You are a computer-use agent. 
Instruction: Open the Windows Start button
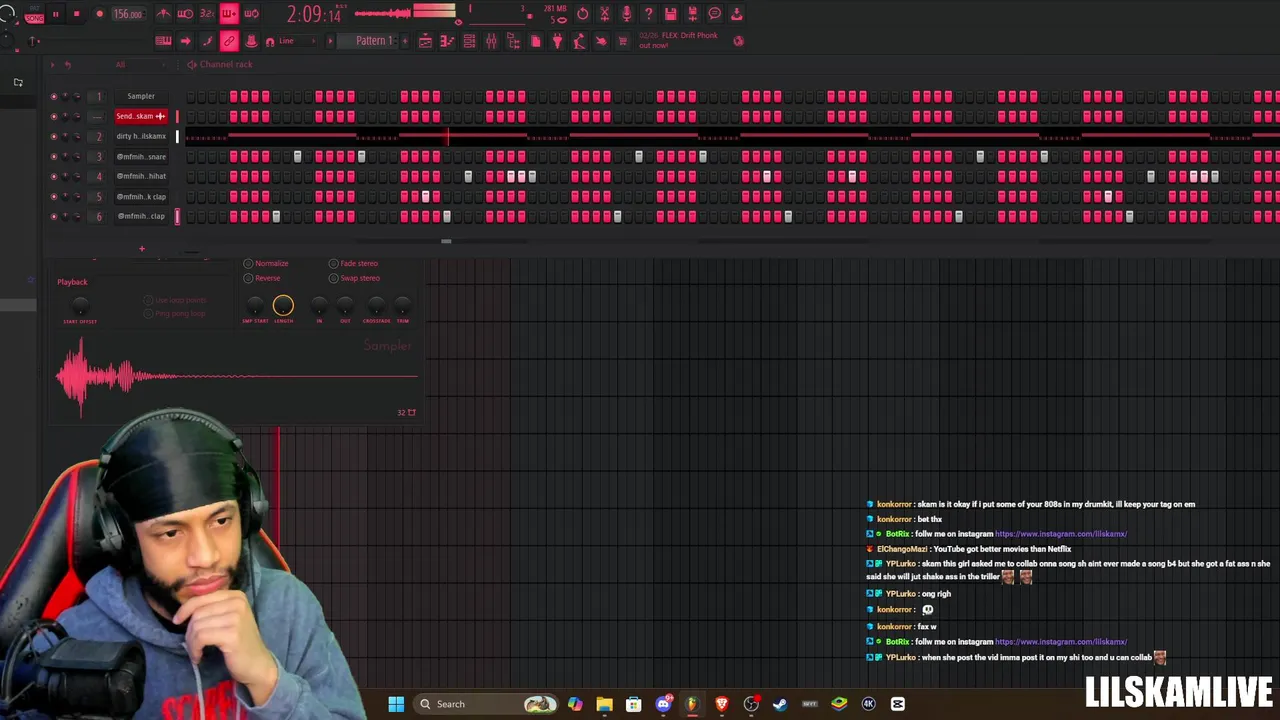(x=396, y=704)
